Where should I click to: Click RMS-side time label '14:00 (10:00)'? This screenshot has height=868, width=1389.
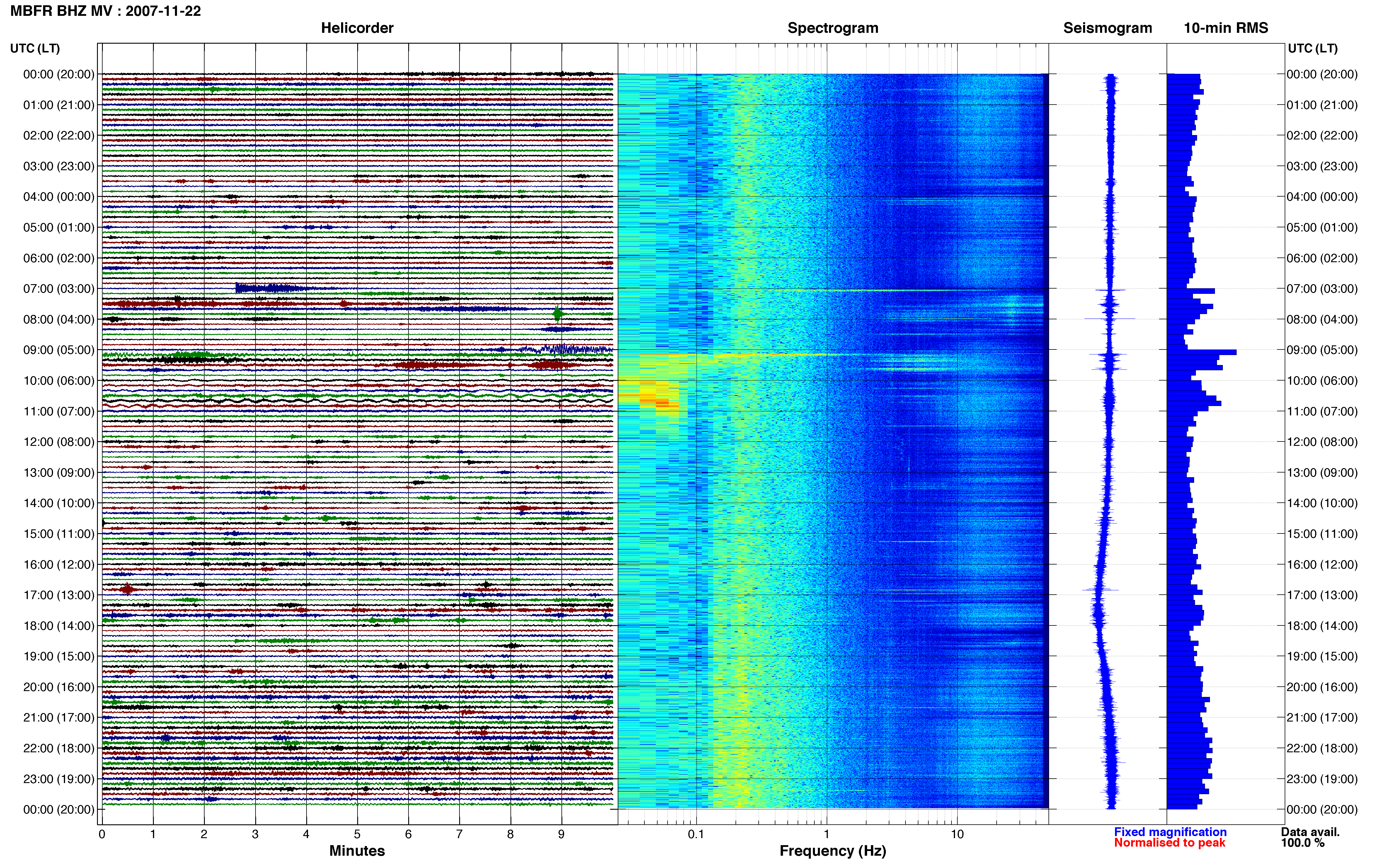[1322, 504]
